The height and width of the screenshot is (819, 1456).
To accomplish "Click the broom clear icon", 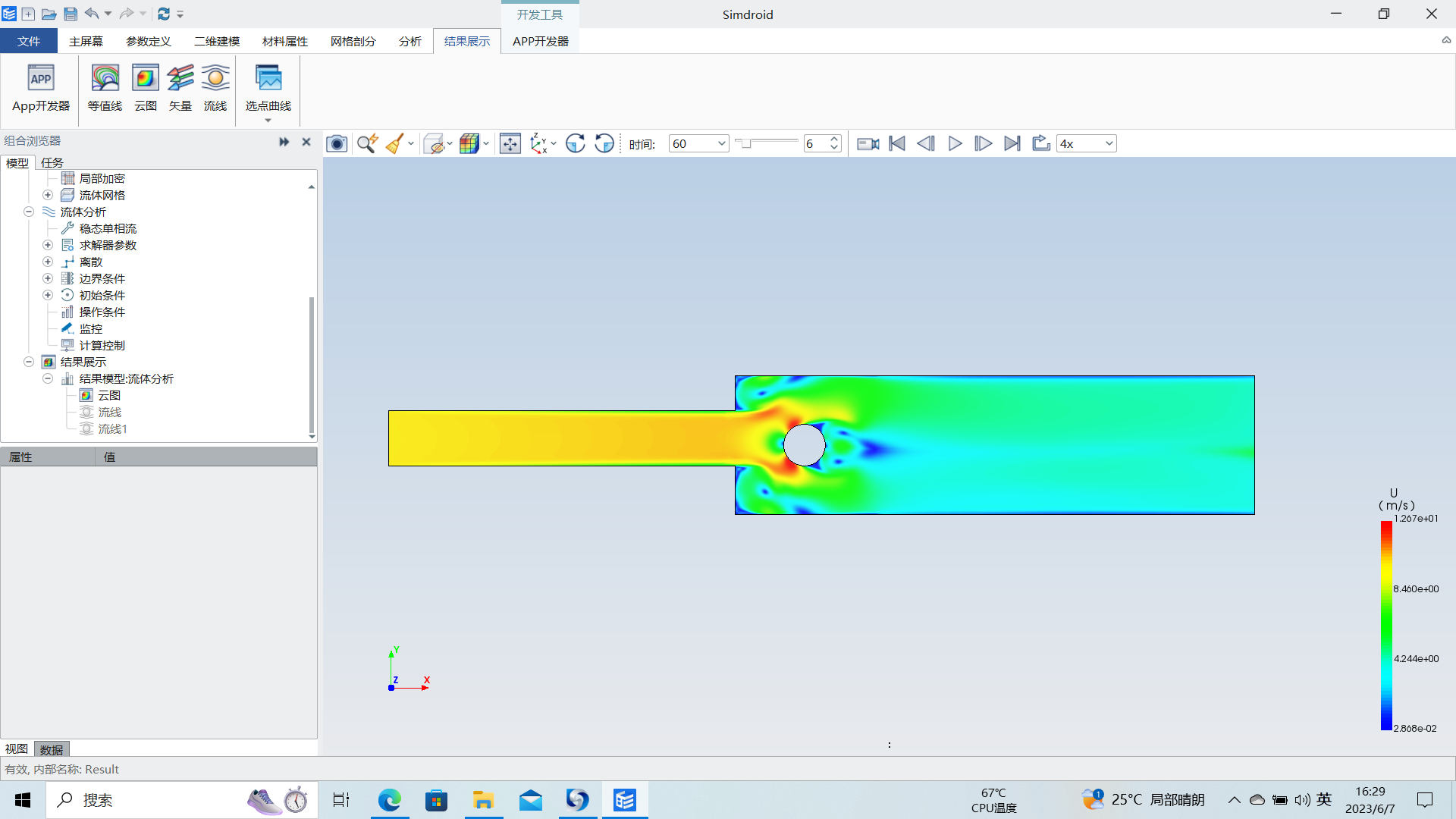I will click(394, 143).
